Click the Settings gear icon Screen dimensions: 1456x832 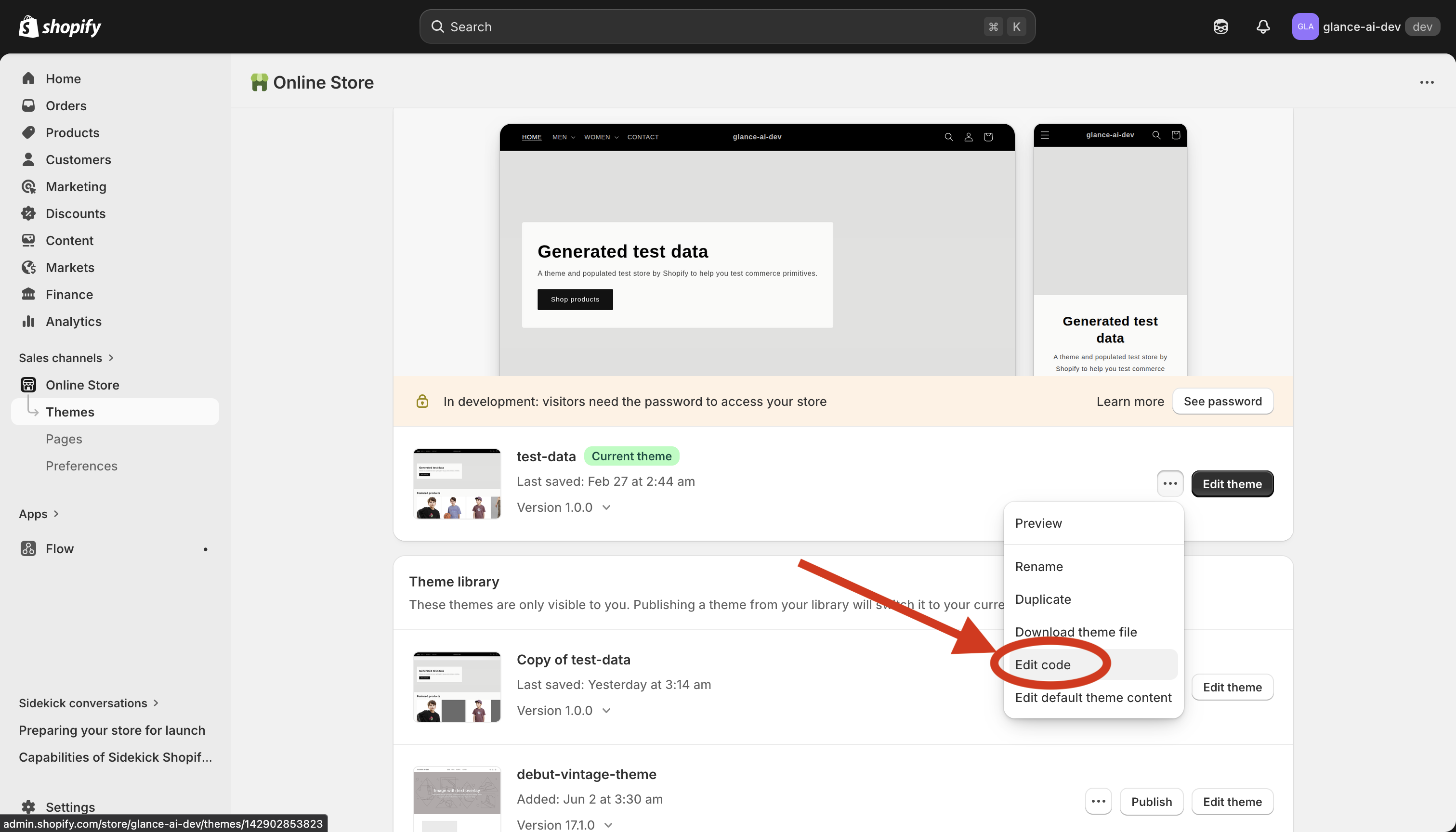tap(28, 807)
